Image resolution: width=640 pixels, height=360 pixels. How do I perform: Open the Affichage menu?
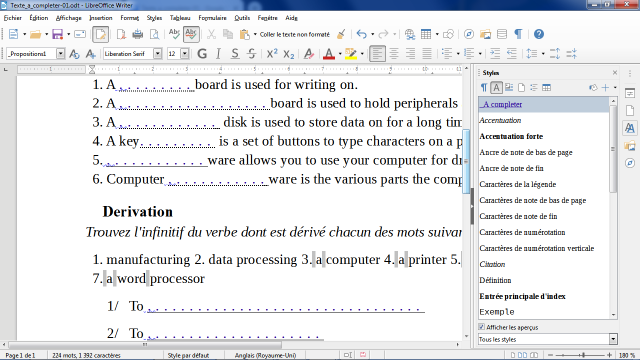[x=69, y=18]
